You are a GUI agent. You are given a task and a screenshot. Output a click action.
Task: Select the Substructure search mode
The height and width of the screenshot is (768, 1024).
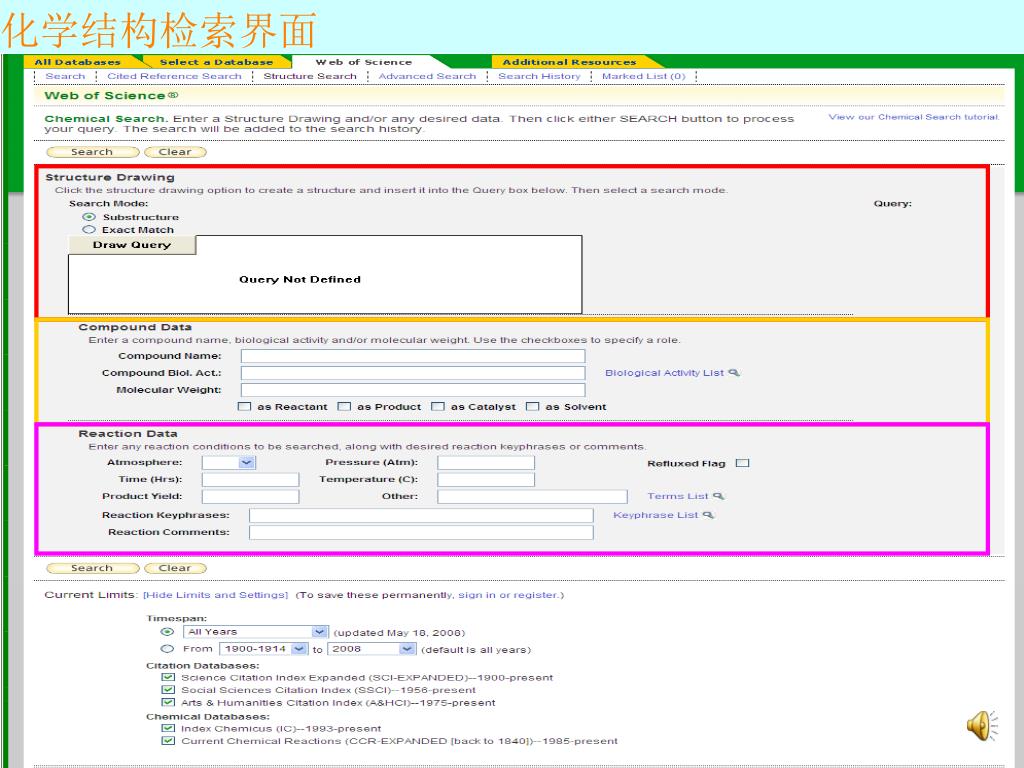[89, 217]
